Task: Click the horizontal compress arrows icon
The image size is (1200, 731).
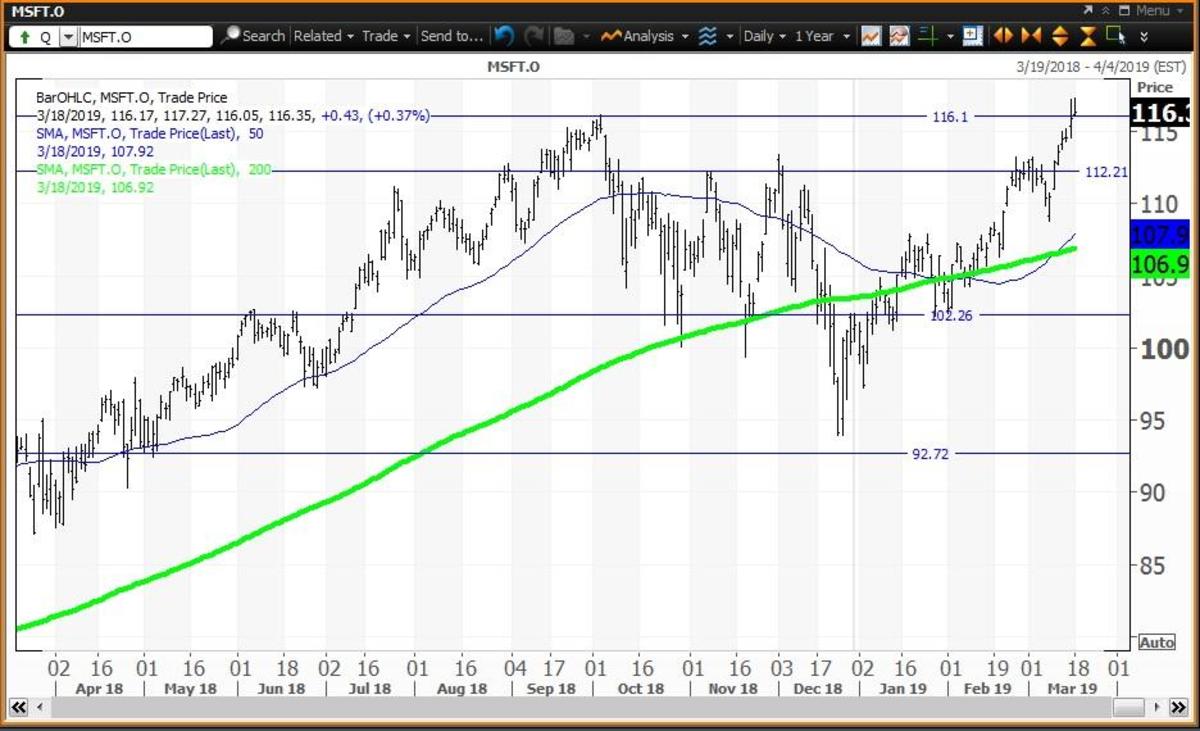Action: pos(1031,36)
